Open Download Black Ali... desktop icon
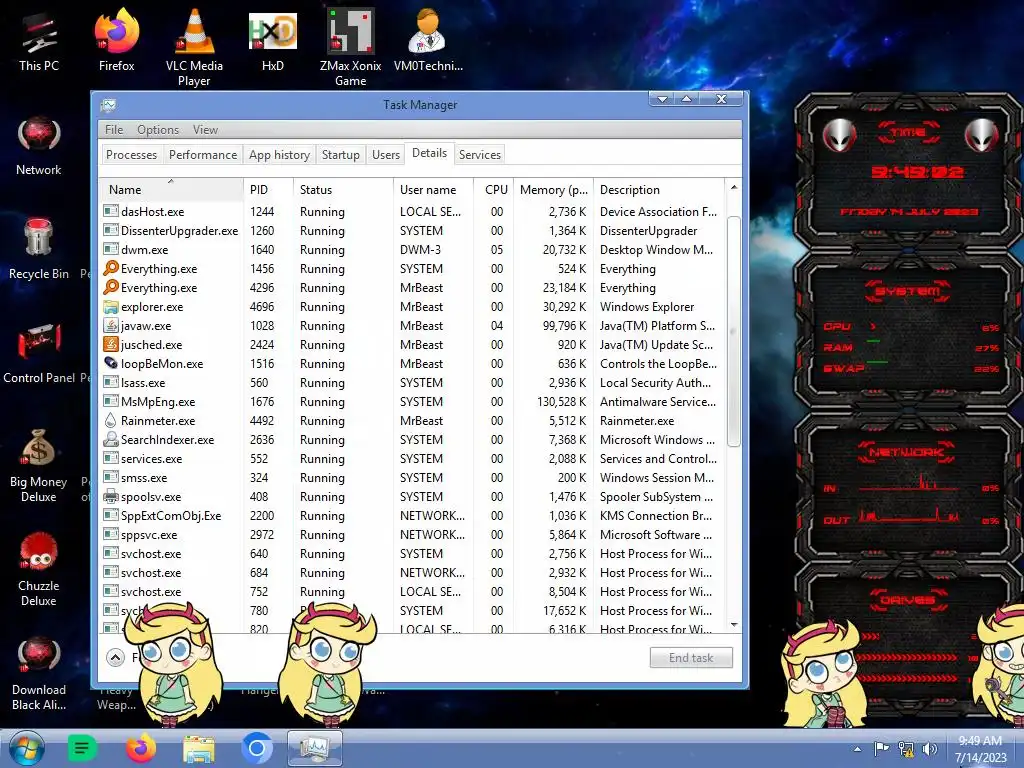 coord(39,674)
